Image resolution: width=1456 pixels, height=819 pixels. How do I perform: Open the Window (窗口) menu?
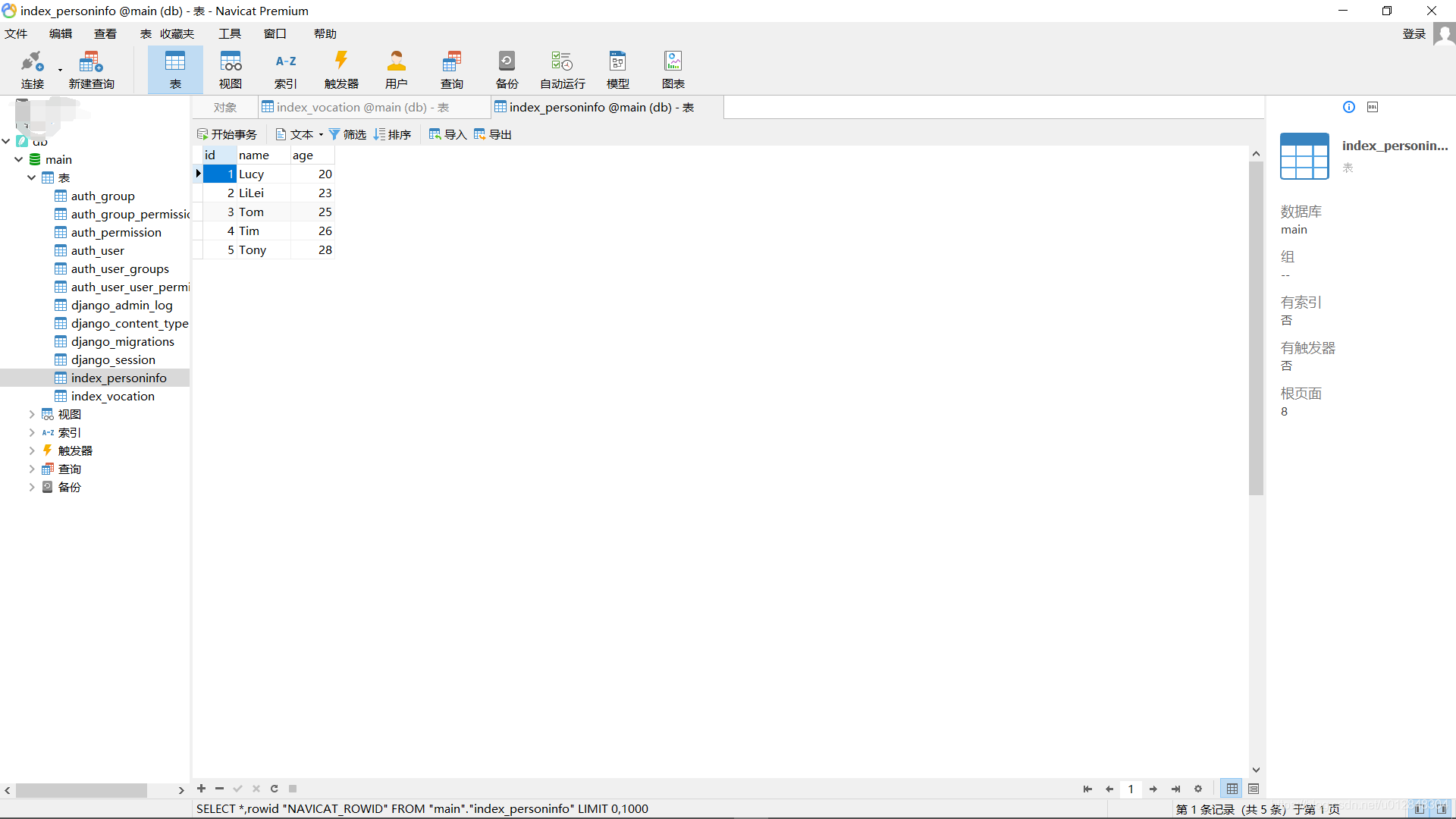(275, 34)
